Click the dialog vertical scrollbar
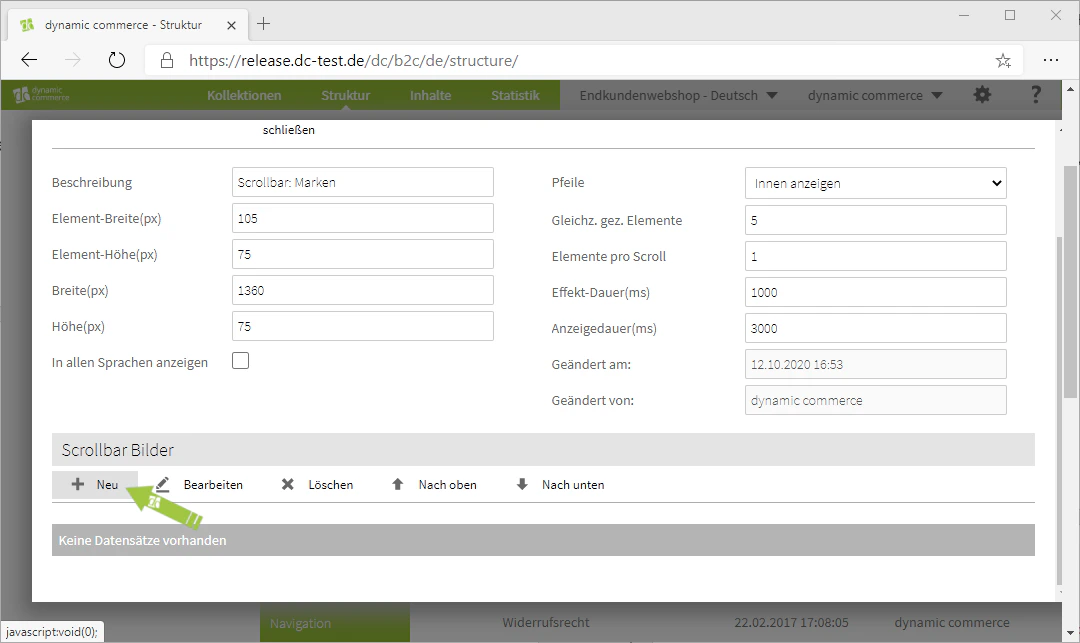Viewport: 1080px width, 643px height. point(1059,410)
